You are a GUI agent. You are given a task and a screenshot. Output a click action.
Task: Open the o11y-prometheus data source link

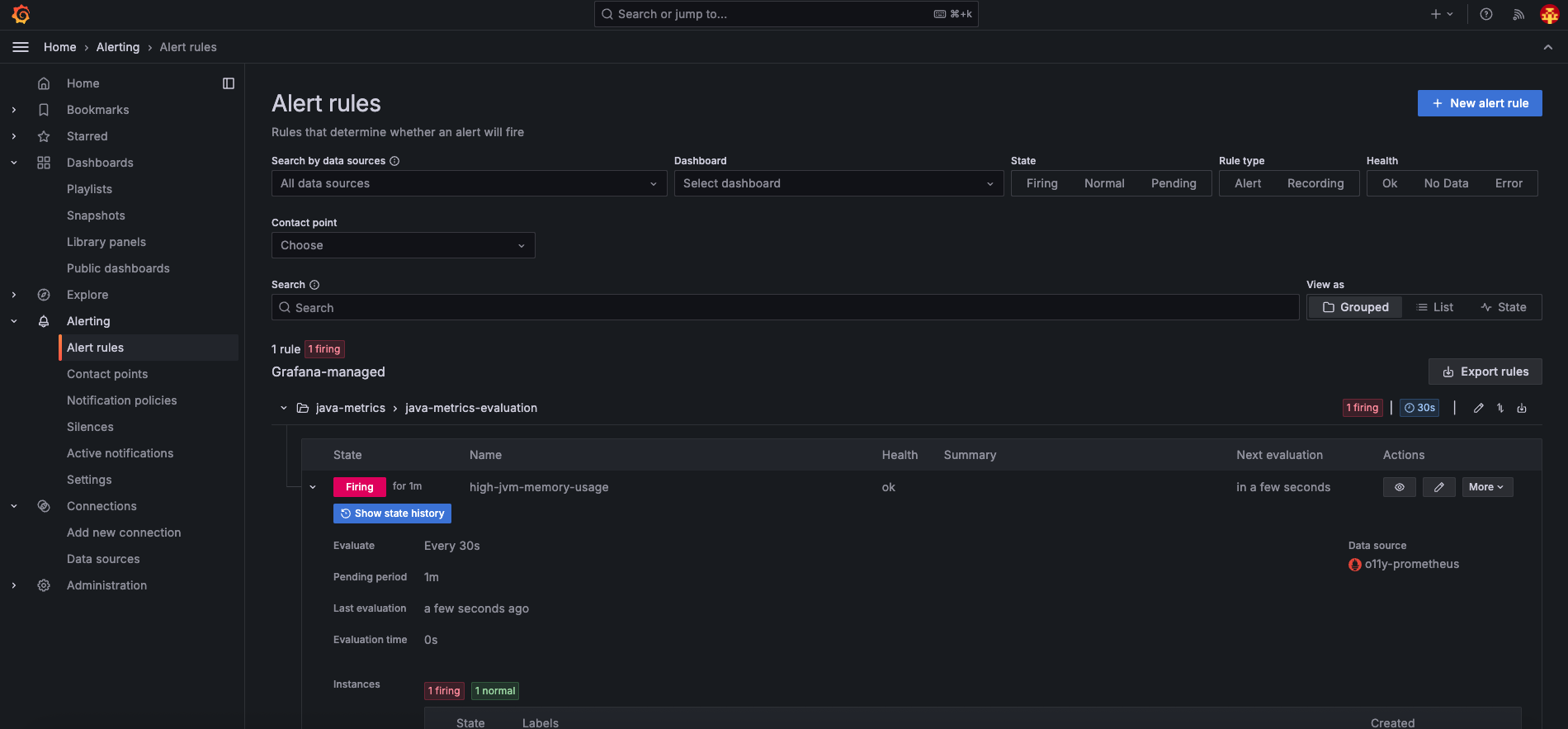tap(1412, 565)
